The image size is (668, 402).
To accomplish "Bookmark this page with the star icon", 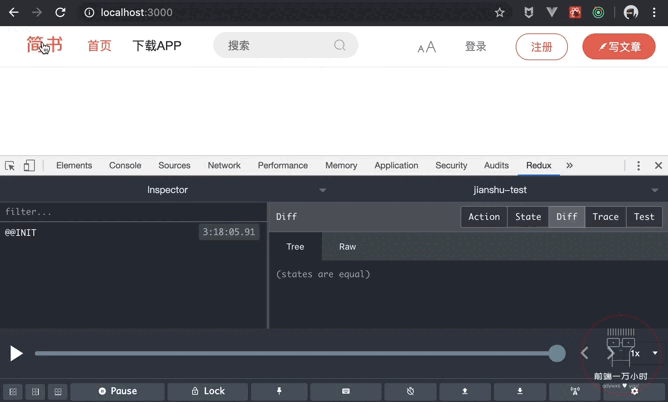I will point(500,13).
